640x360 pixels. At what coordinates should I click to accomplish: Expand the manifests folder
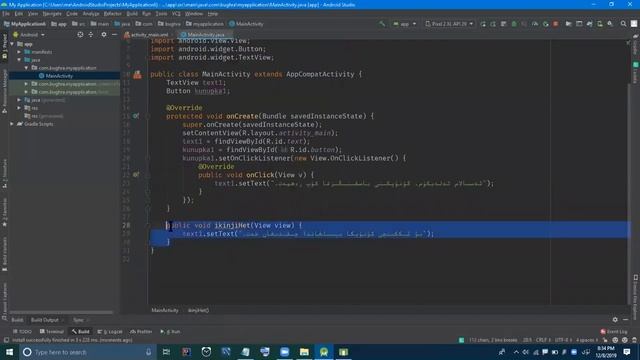point(19,52)
